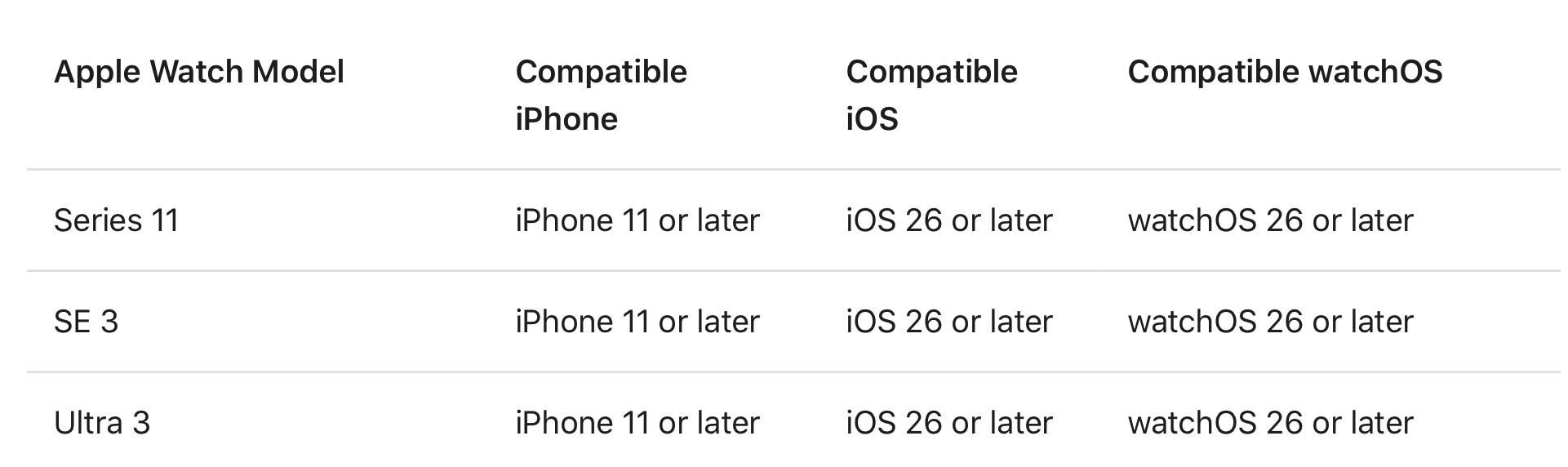
Task: Click iPhone 11 or later in Ultra 3 row
Action: pyautogui.click(x=637, y=423)
